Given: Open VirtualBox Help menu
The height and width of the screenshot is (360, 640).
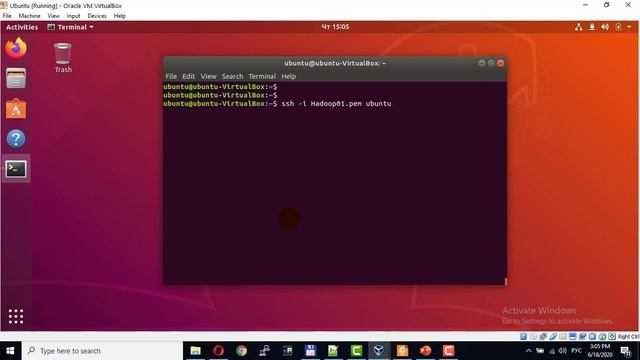Looking at the screenshot, I should pyautogui.click(x=120, y=16).
